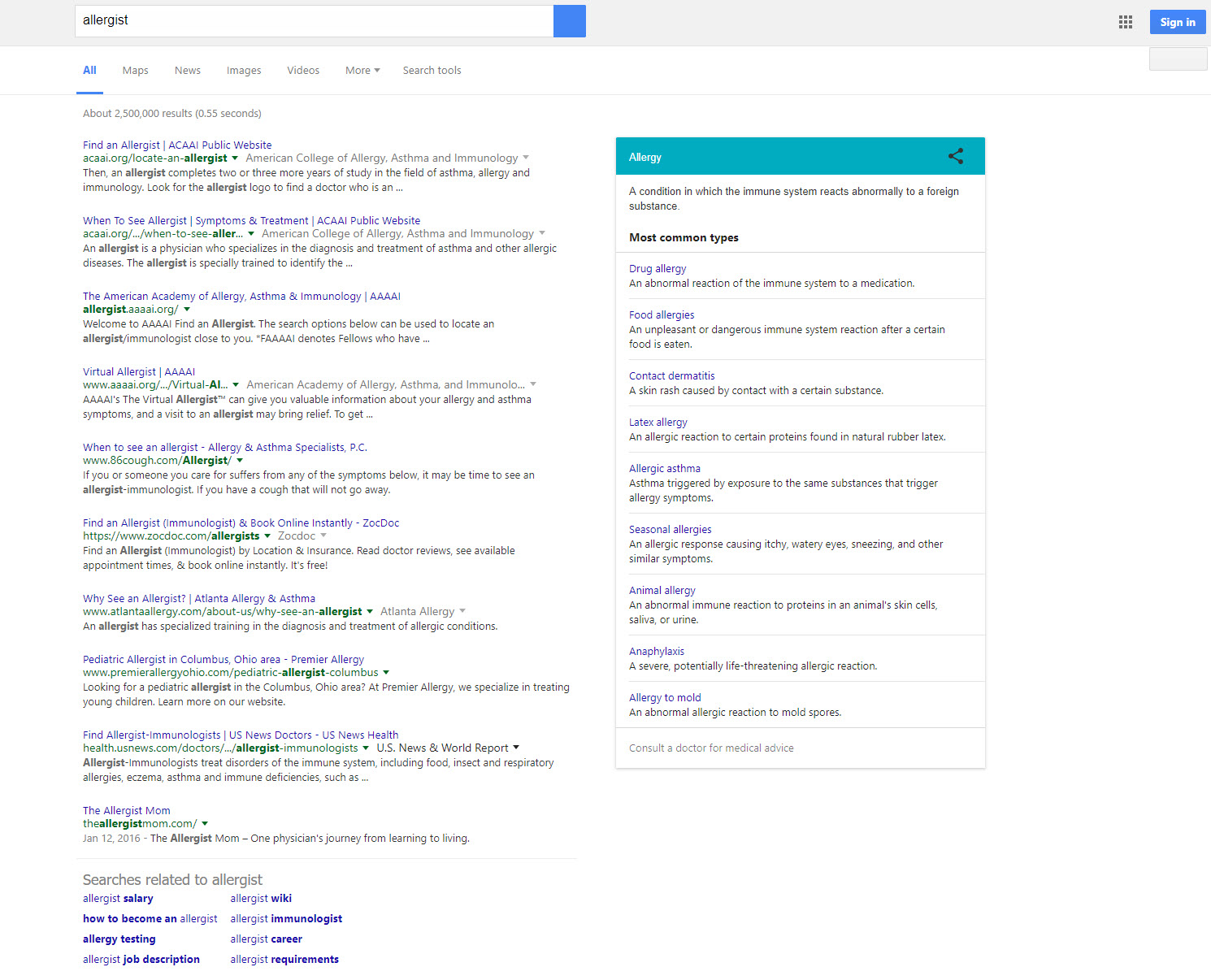Open the Anaphylaxis link
Viewport: 1211px width, 980px height.
coord(656,652)
